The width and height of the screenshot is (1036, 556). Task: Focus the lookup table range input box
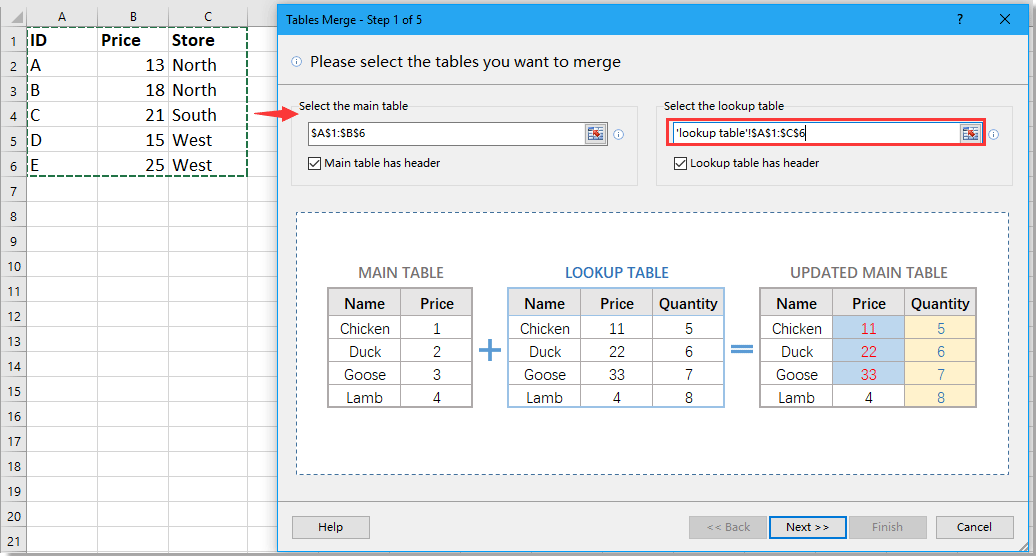click(x=814, y=134)
